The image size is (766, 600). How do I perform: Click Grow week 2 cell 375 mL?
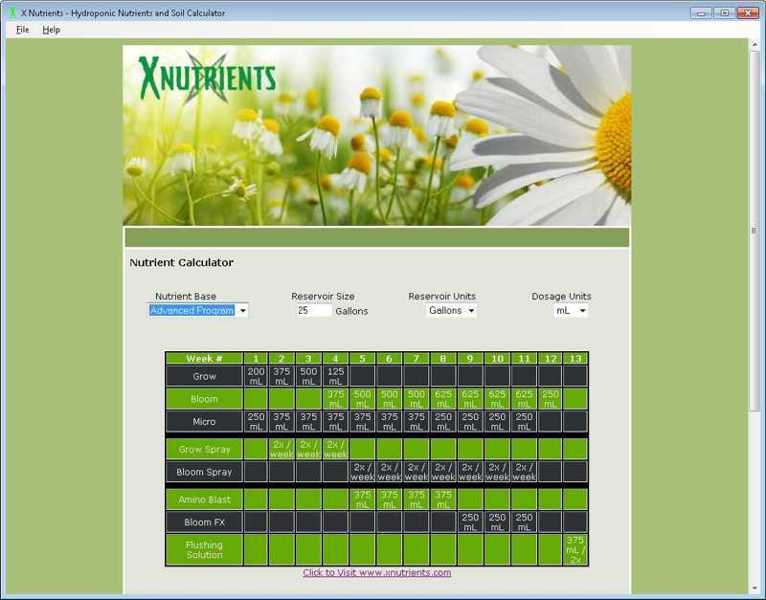[x=282, y=376]
